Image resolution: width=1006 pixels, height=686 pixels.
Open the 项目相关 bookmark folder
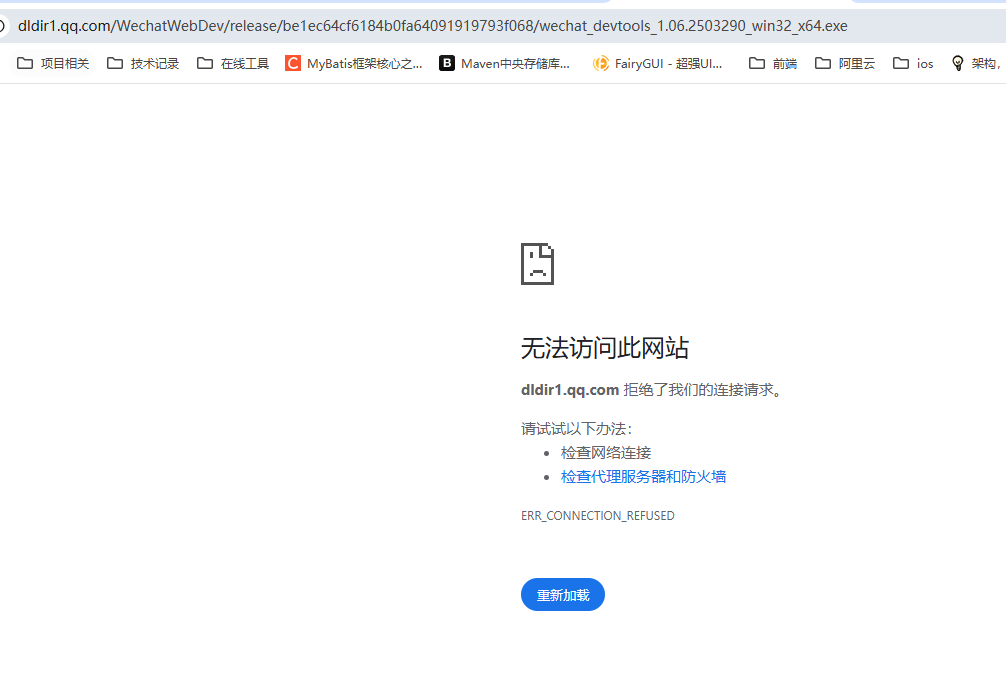pyautogui.click(x=53, y=63)
